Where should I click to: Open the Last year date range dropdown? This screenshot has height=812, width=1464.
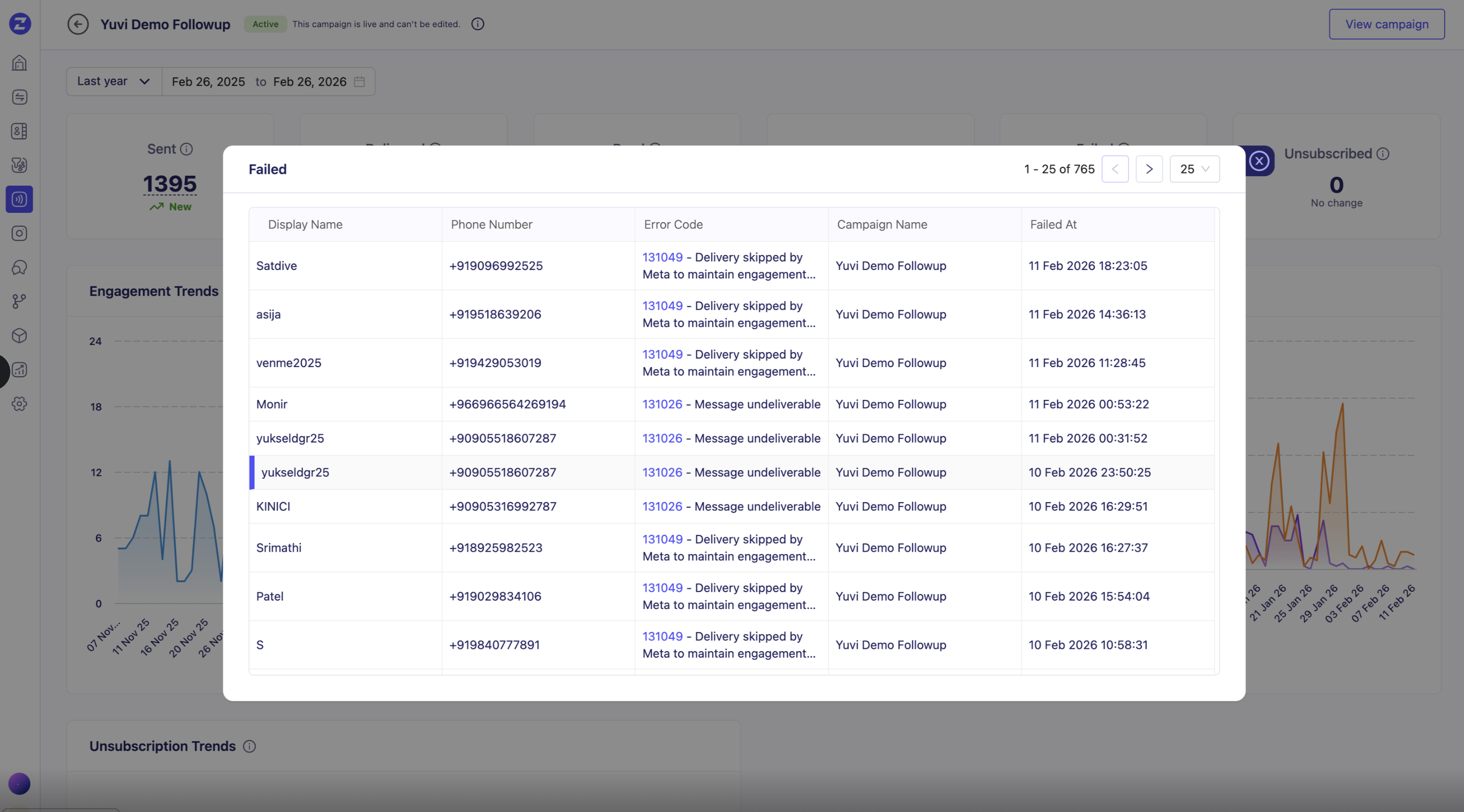[113, 81]
